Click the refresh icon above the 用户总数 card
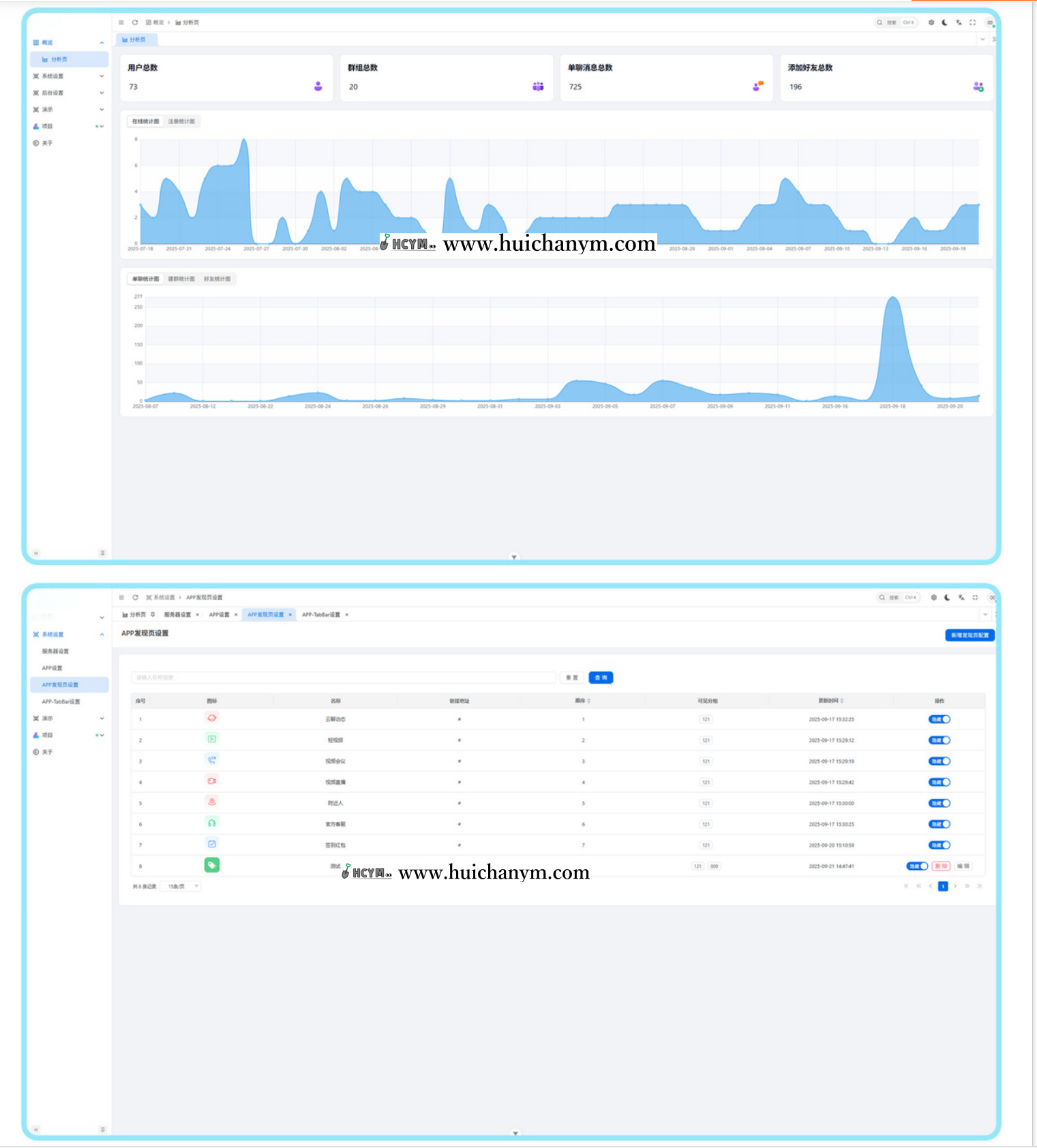This screenshot has width=1037, height=1148. (135, 22)
